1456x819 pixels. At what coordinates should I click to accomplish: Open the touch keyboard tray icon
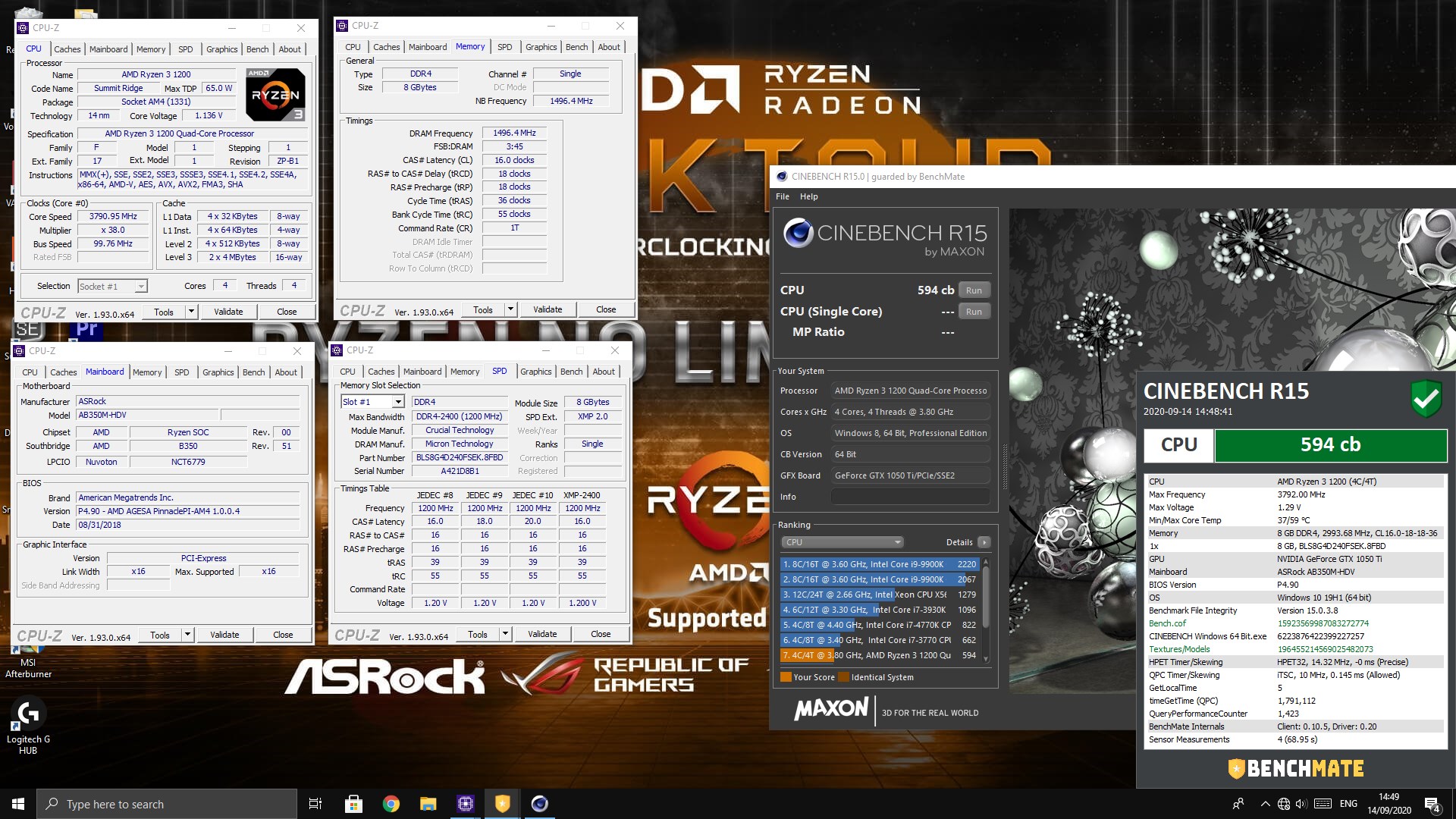tap(1323, 804)
